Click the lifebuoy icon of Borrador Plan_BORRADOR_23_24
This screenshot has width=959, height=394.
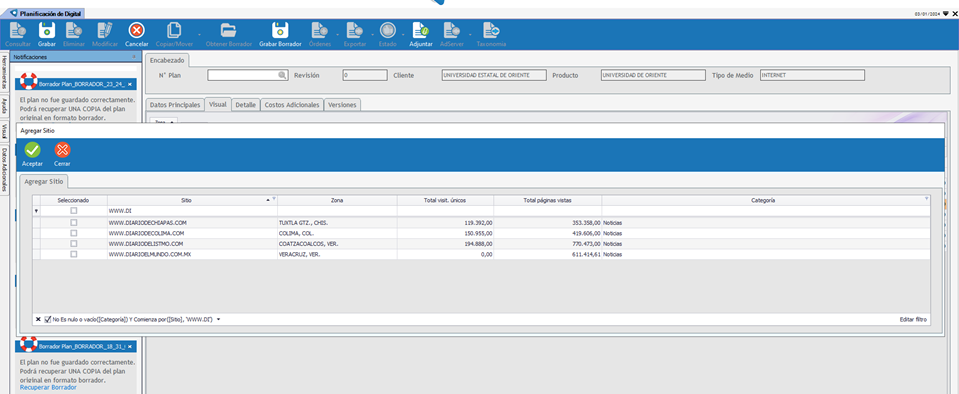click(28, 81)
